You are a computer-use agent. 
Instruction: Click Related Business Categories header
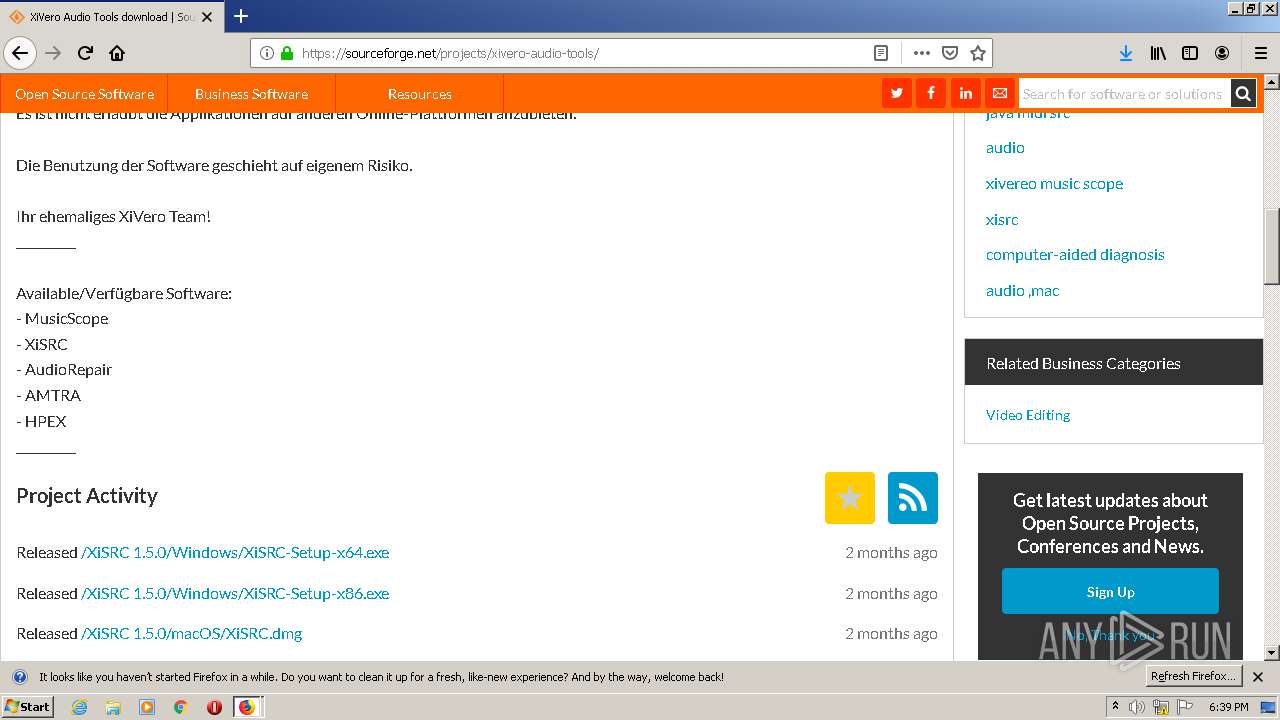click(1114, 363)
